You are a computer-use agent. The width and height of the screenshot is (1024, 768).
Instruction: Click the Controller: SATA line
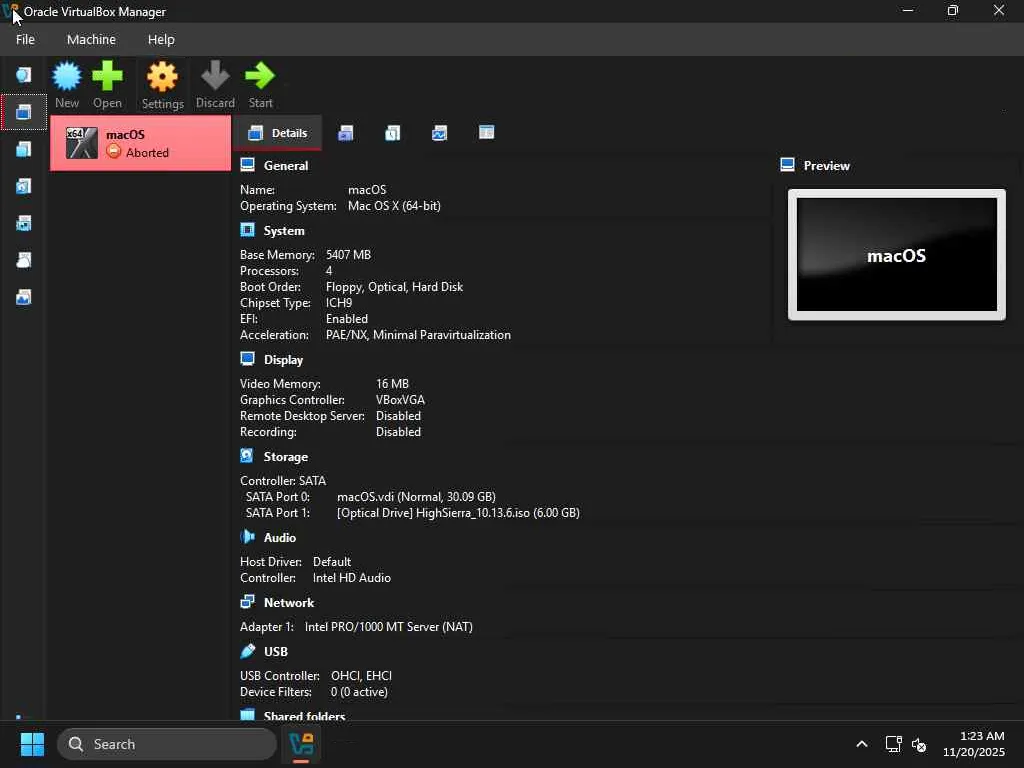coord(283,481)
